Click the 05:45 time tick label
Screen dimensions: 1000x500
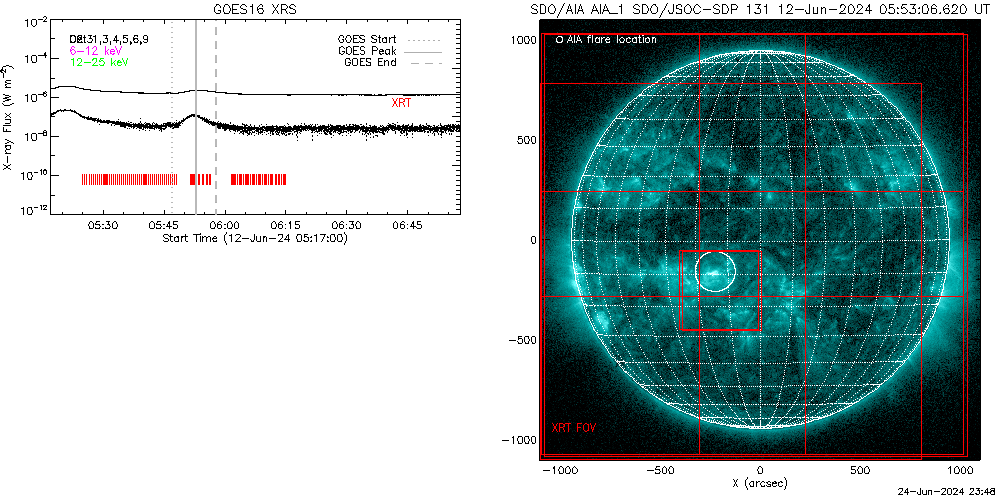[164, 226]
